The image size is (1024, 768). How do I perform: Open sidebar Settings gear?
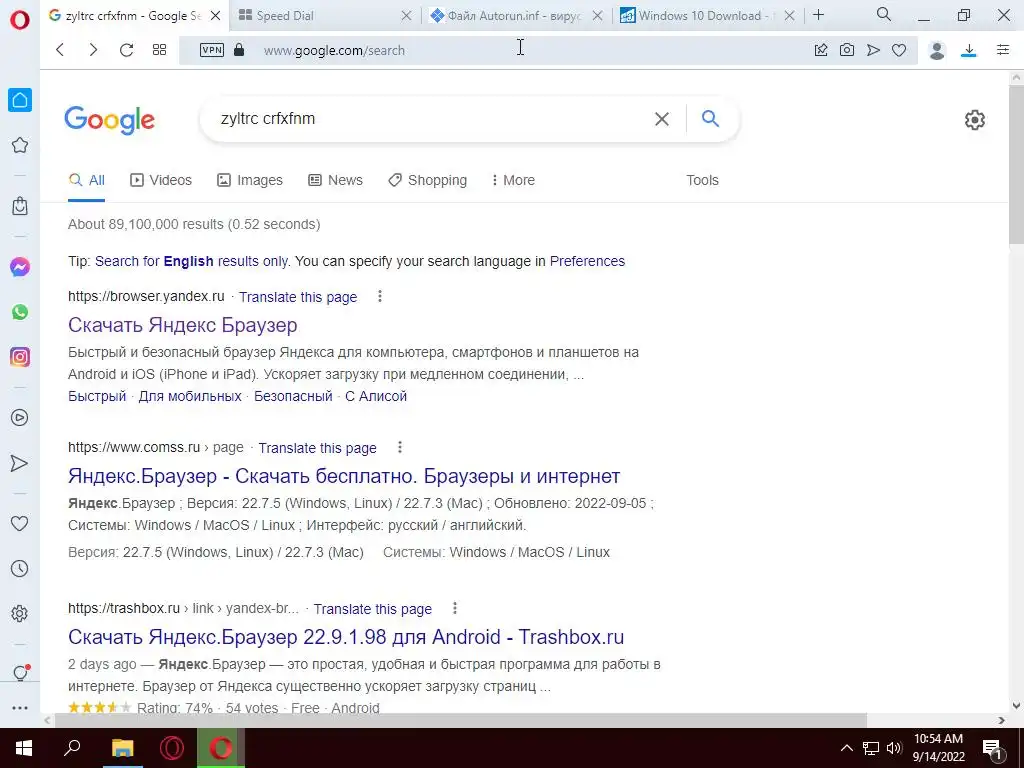(20, 614)
